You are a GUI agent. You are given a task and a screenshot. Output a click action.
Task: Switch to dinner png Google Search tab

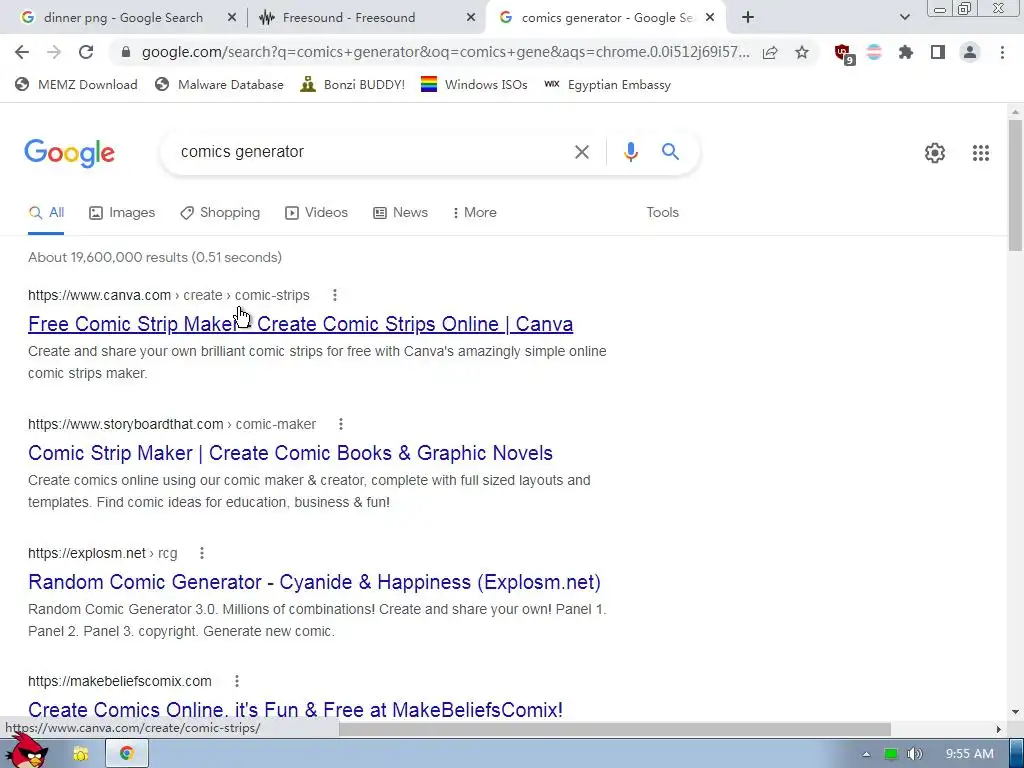(121, 18)
